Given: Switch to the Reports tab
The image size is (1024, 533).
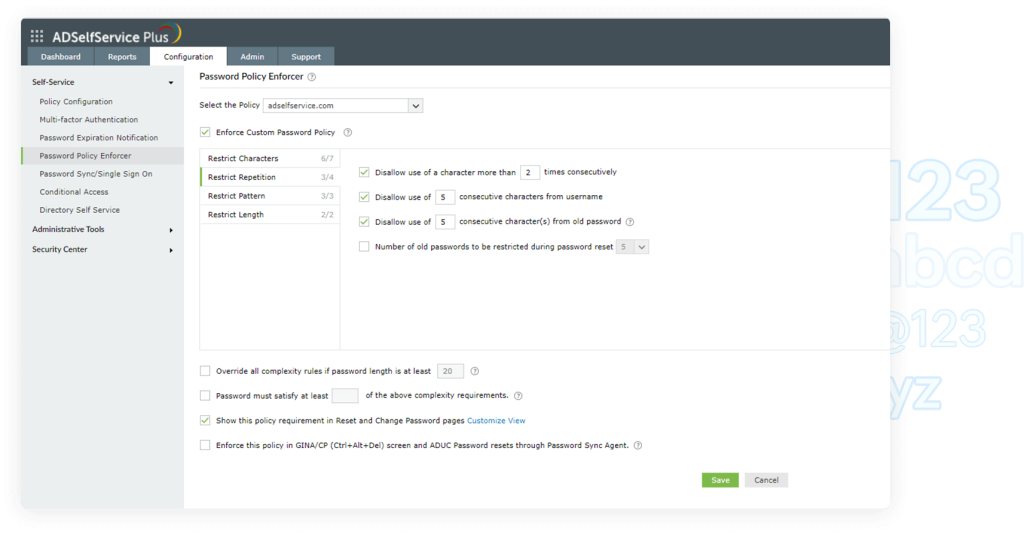Looking at the screenshot, I should tap(122, 57).
